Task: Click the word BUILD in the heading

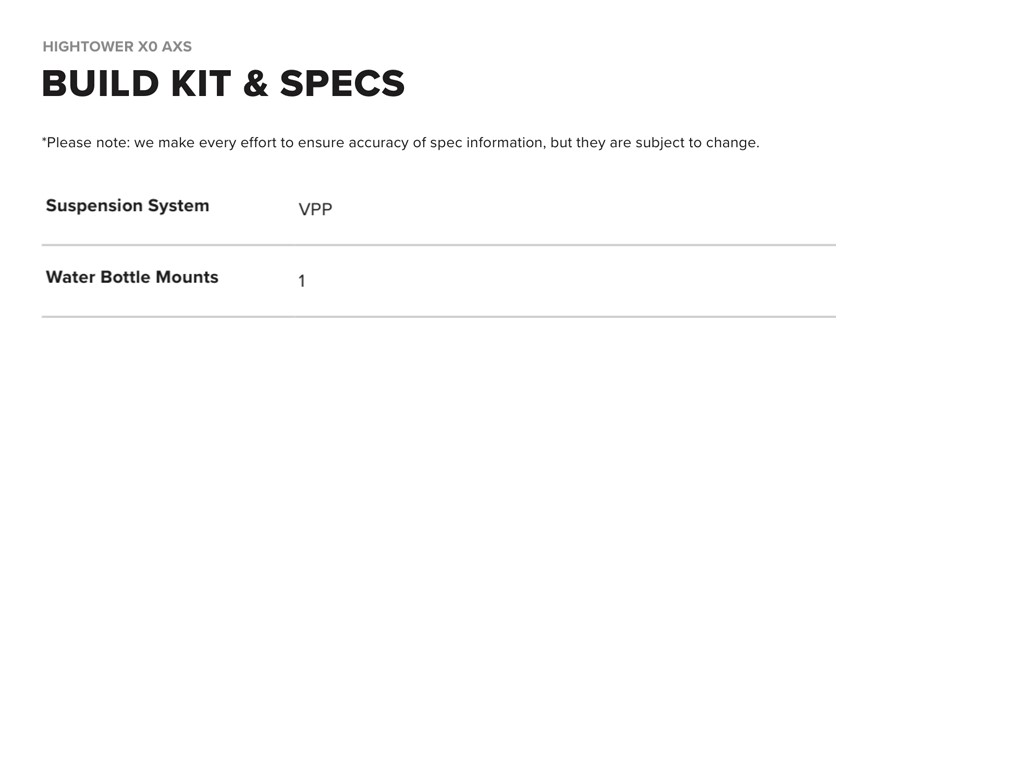Action: tap(100, 84)
